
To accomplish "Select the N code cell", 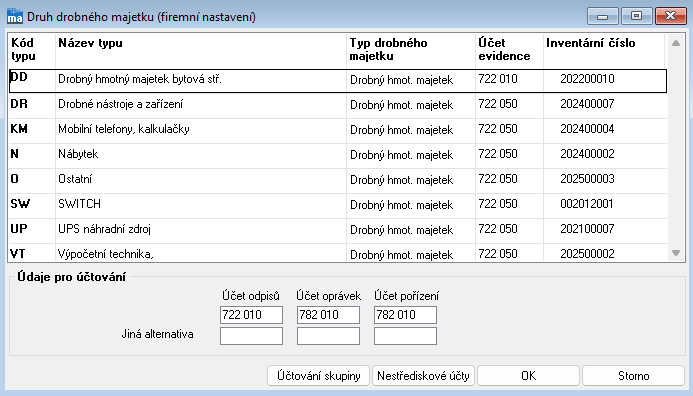I will pos(32,155).
